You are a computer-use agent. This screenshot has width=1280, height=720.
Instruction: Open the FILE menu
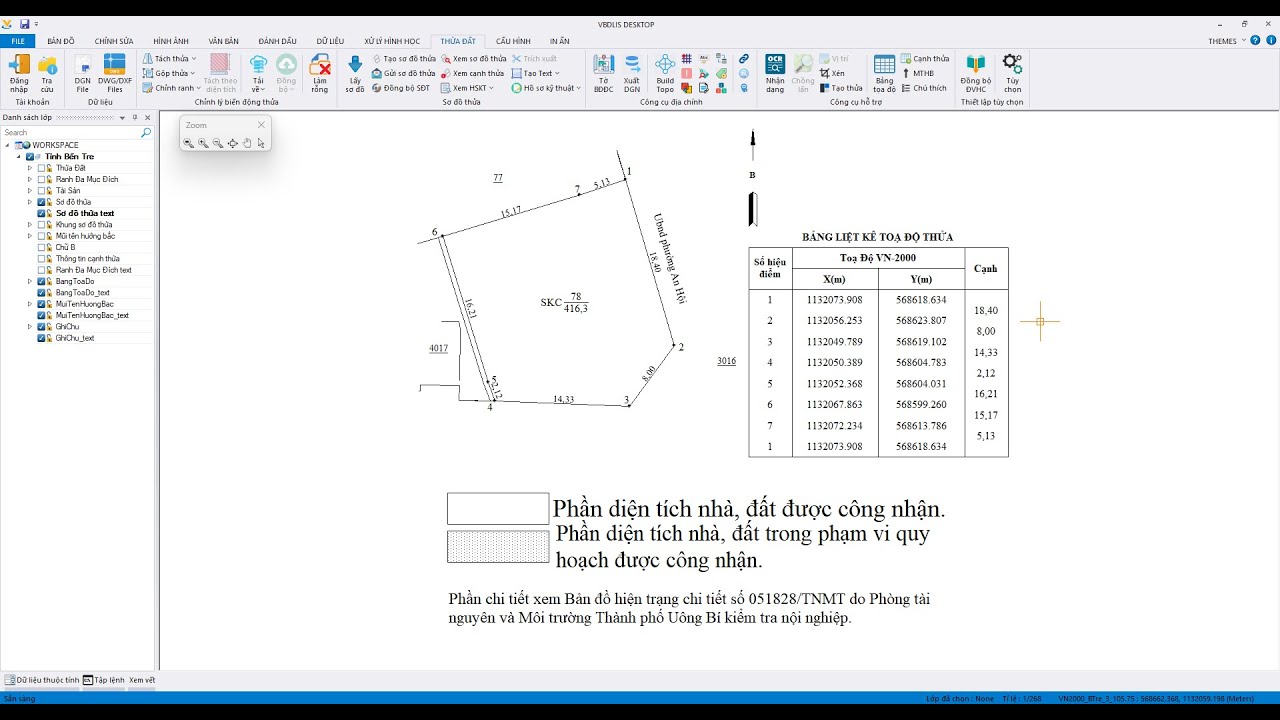point(17,41)
